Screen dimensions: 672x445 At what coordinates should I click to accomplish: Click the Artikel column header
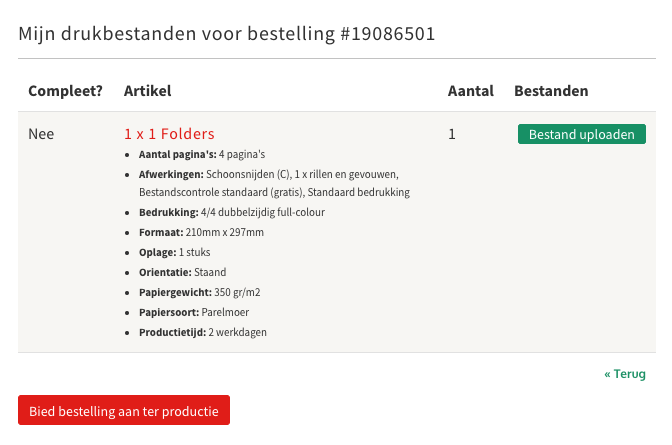click(147, 91)
